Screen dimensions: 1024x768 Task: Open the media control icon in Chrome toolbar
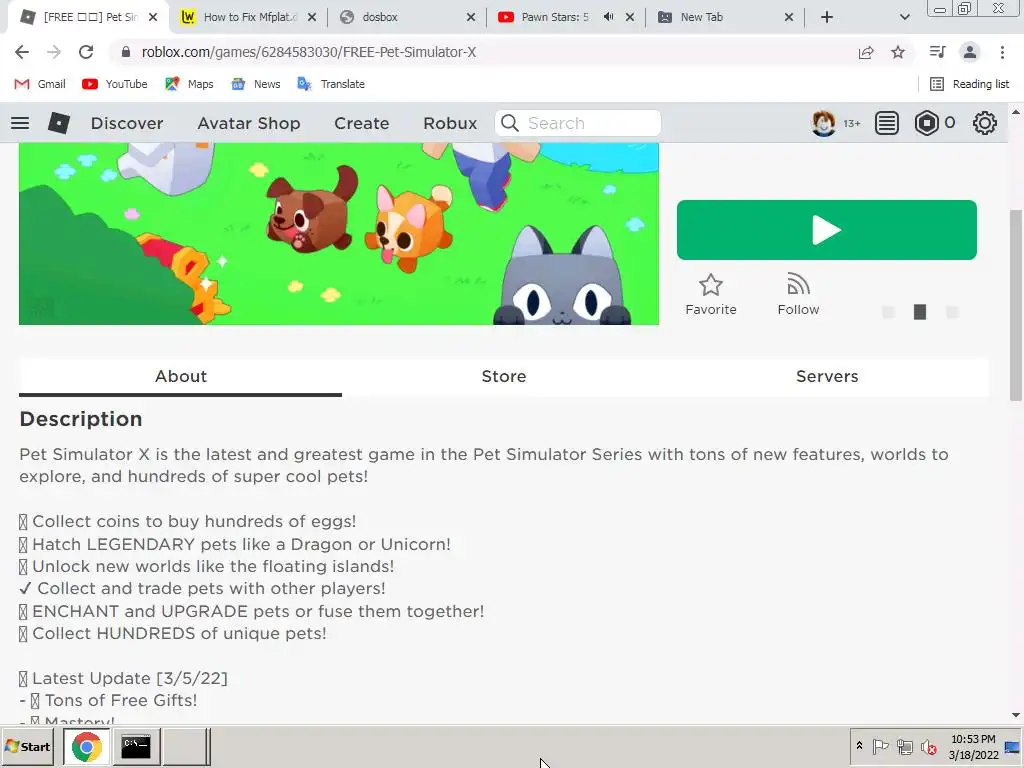pyautogui.click(x=937, y=52)
